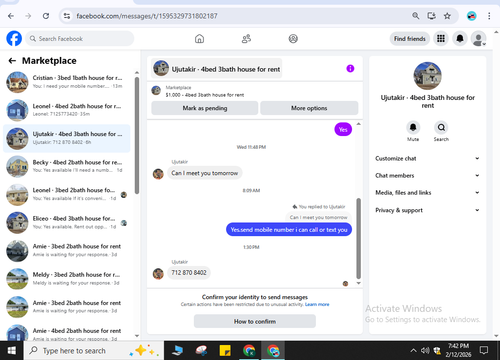The image size is (500, 360).
Task: Click More options button
Action: [x=309, y=108]
